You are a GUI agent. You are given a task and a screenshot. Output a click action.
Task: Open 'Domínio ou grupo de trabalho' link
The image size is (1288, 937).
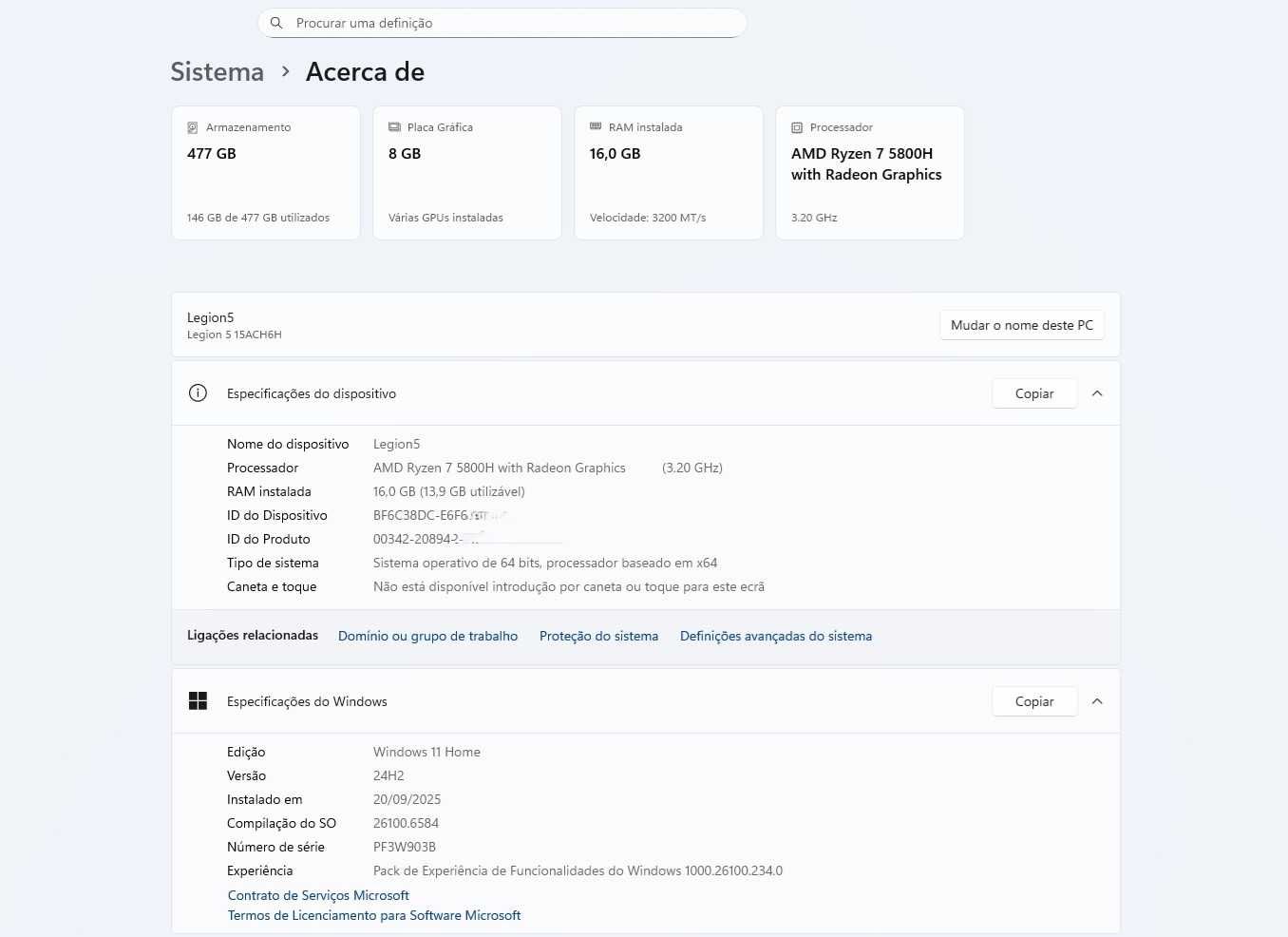point(427,636)
